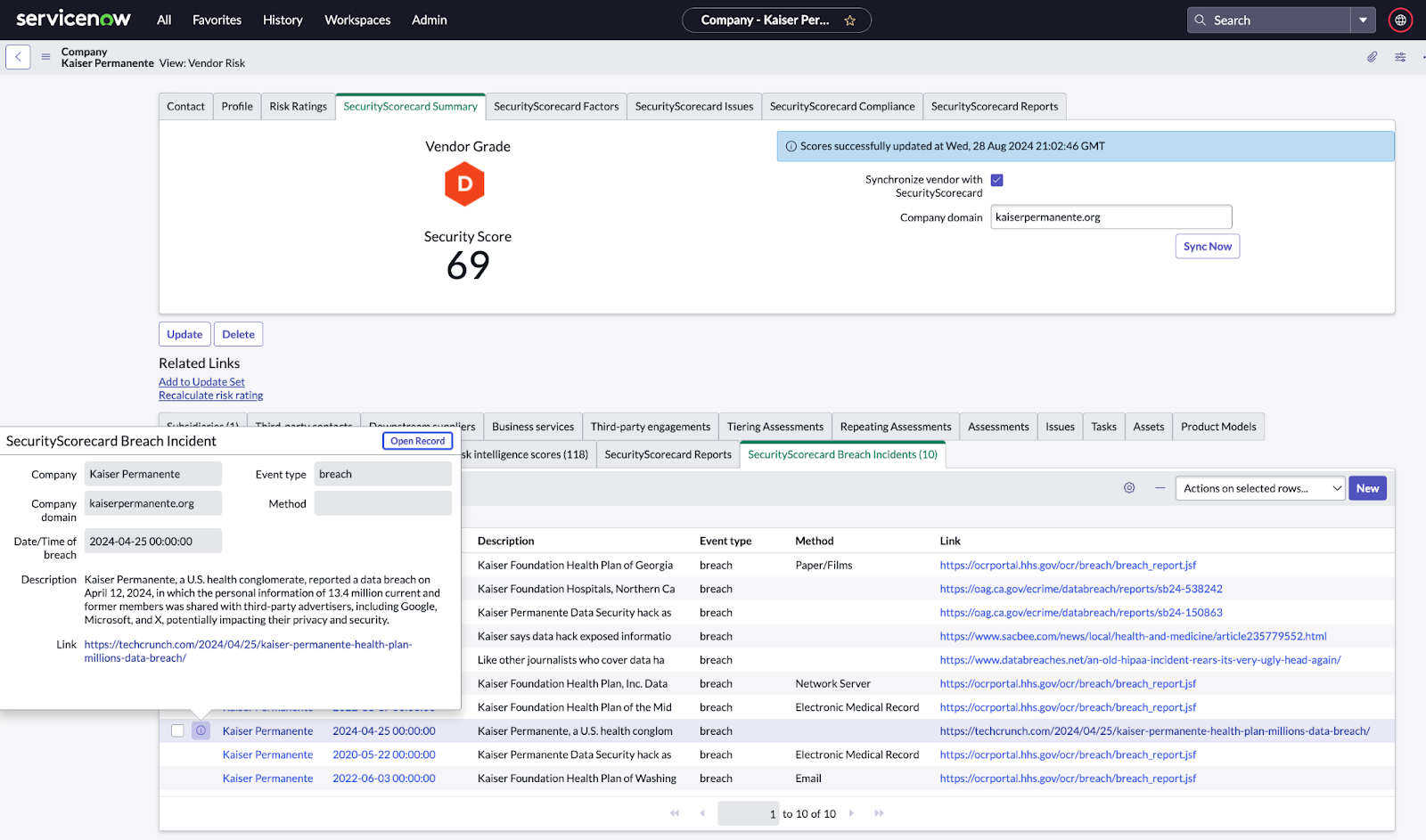1426x840 pixels.
Task: Go to the first page of incidents
Action: [675, 813]
